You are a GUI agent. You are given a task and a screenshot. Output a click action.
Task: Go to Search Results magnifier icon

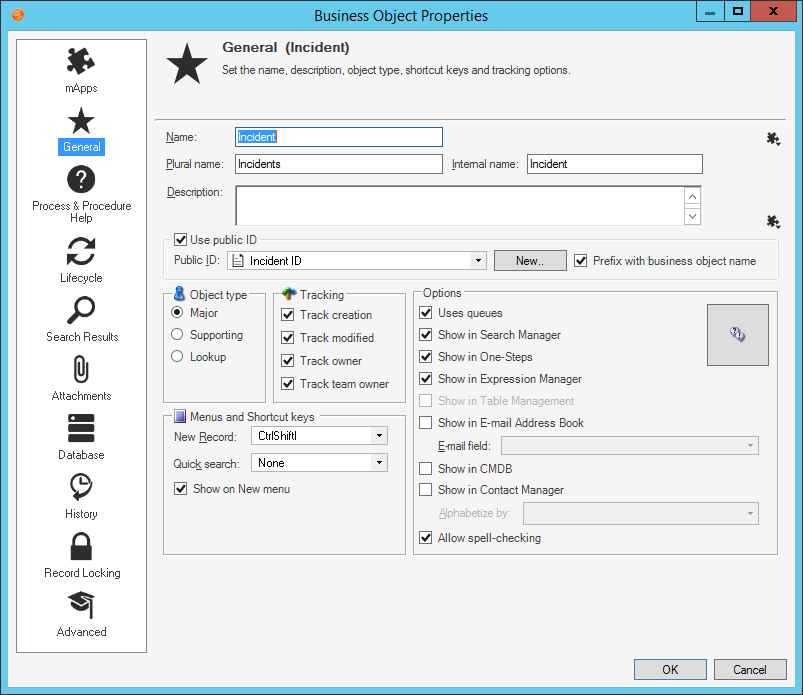click(x=81, y=311)
